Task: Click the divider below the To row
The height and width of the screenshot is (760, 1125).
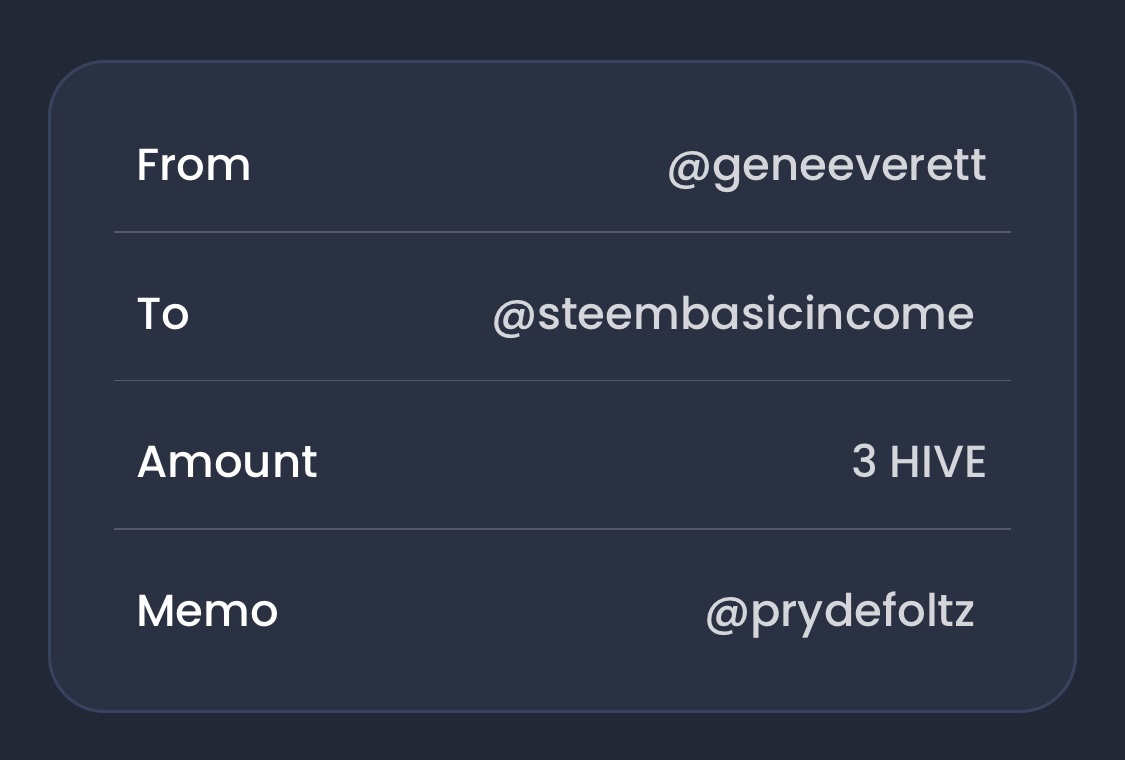Action: coord(562,380)
